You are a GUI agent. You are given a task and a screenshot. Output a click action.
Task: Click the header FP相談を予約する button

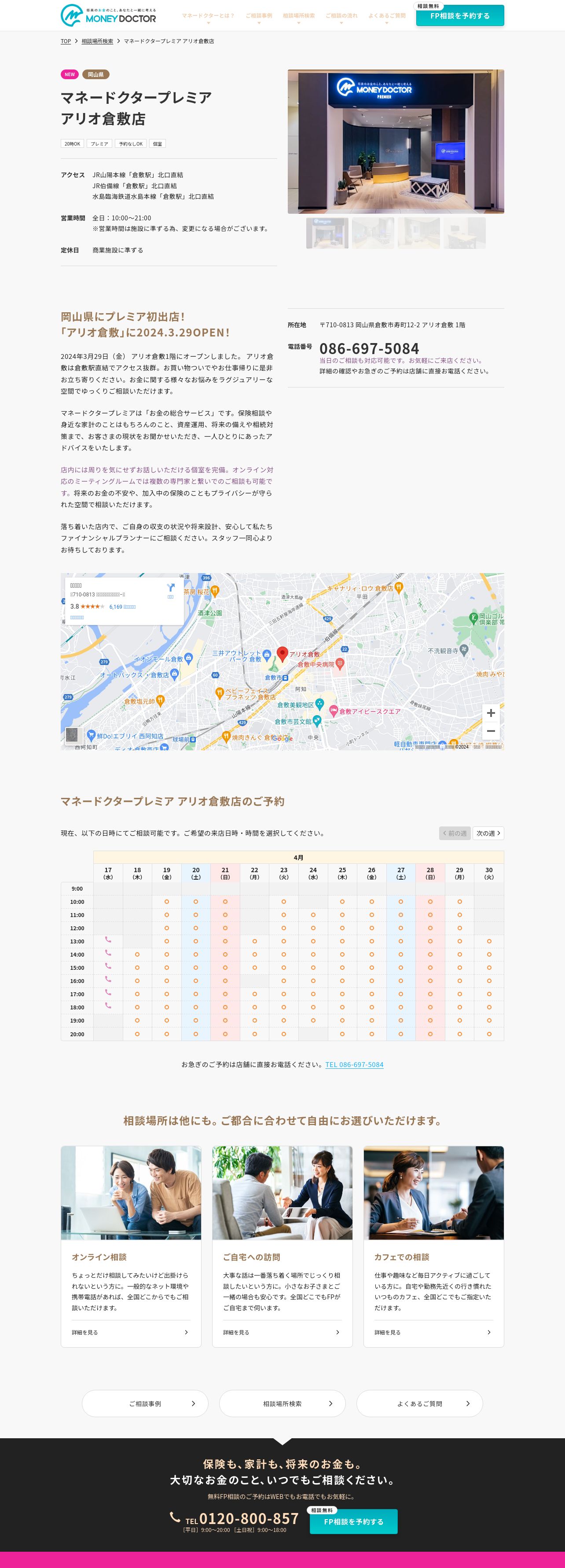460,16
